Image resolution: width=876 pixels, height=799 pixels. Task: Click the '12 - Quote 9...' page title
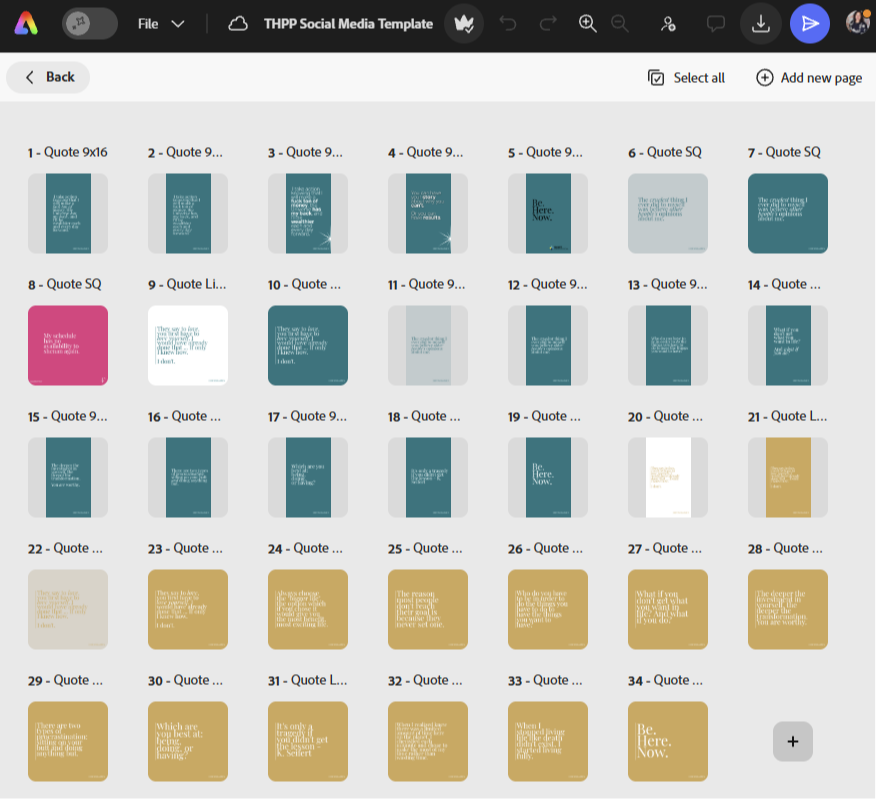[x=548, y=284]
